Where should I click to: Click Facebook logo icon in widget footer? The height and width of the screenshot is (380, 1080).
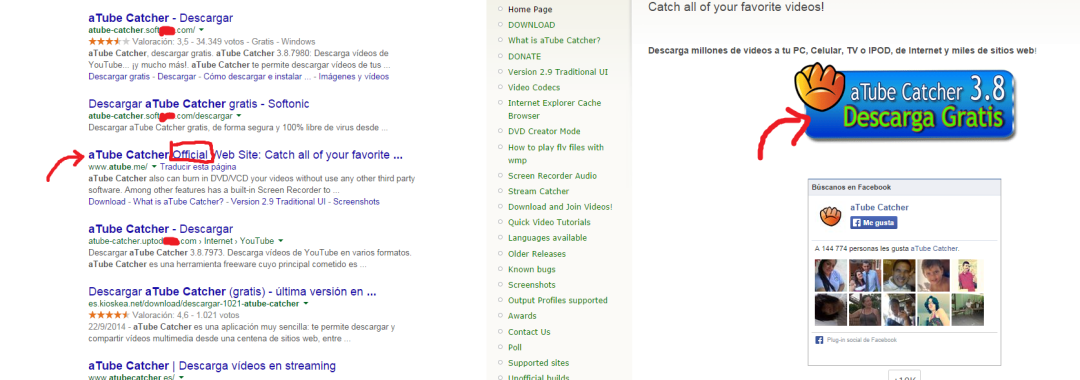(820, 340)
